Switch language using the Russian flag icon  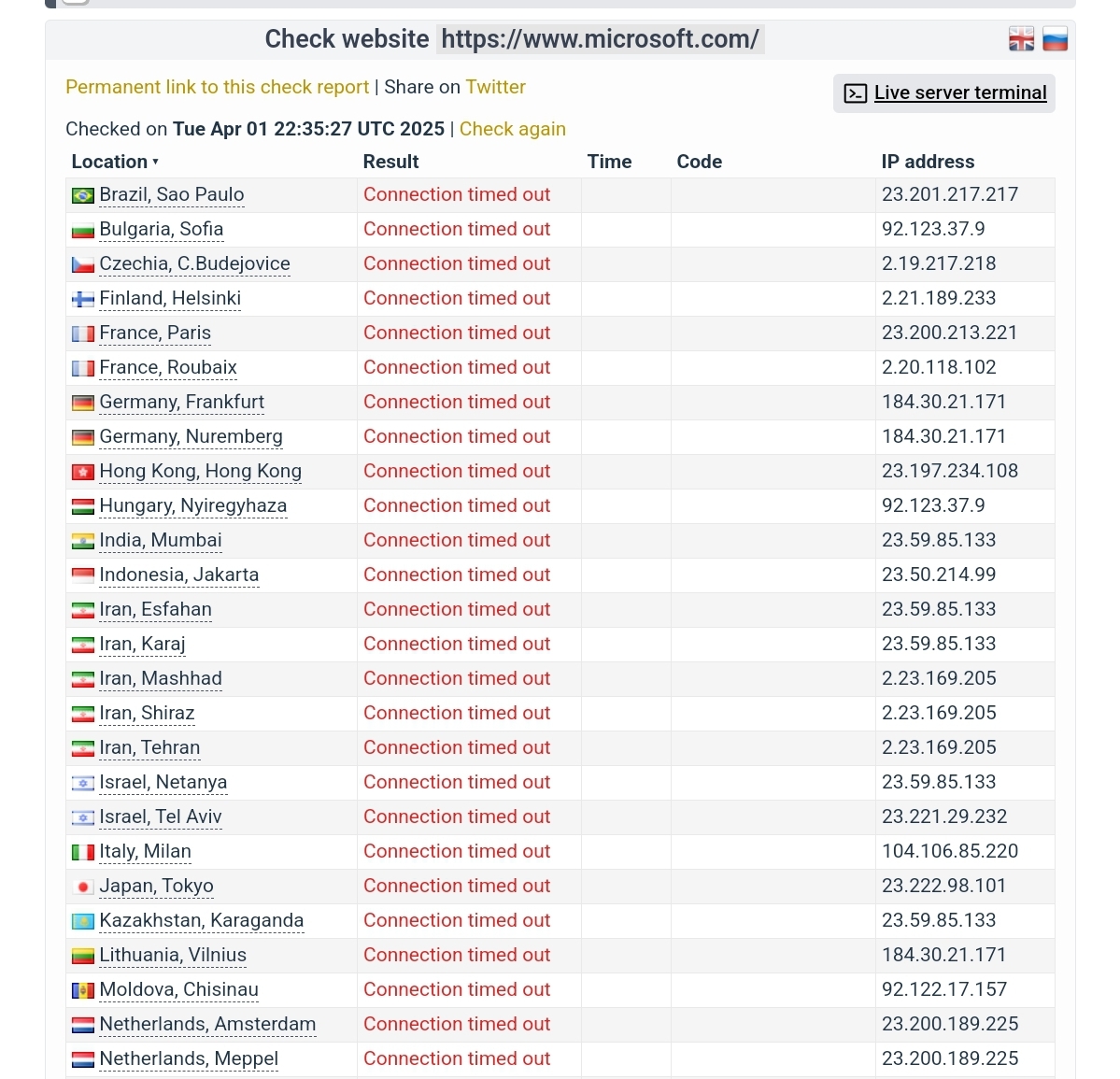point(1055,39)
